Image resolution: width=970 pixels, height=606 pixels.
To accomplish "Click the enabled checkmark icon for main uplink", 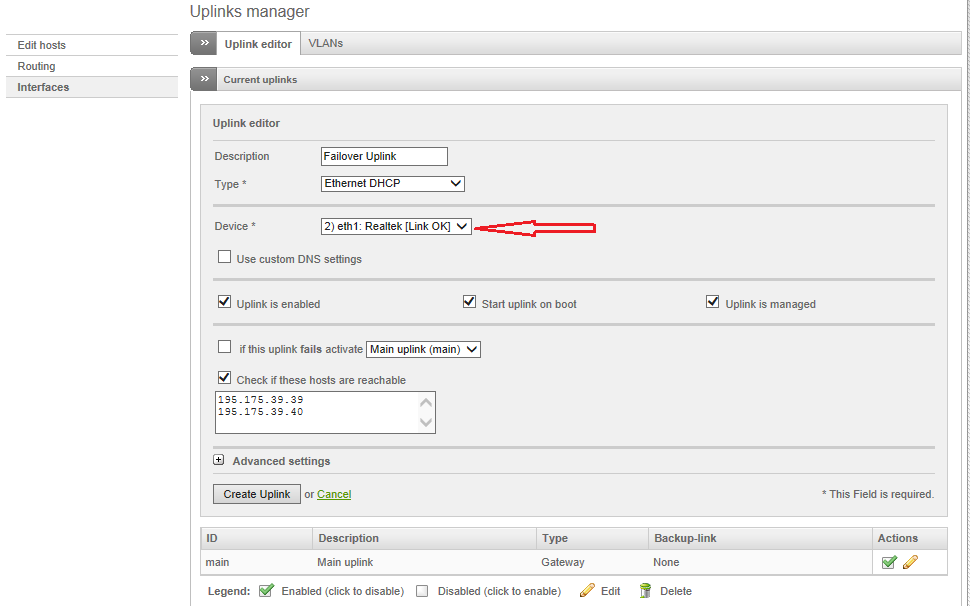I will pos(889,563).
